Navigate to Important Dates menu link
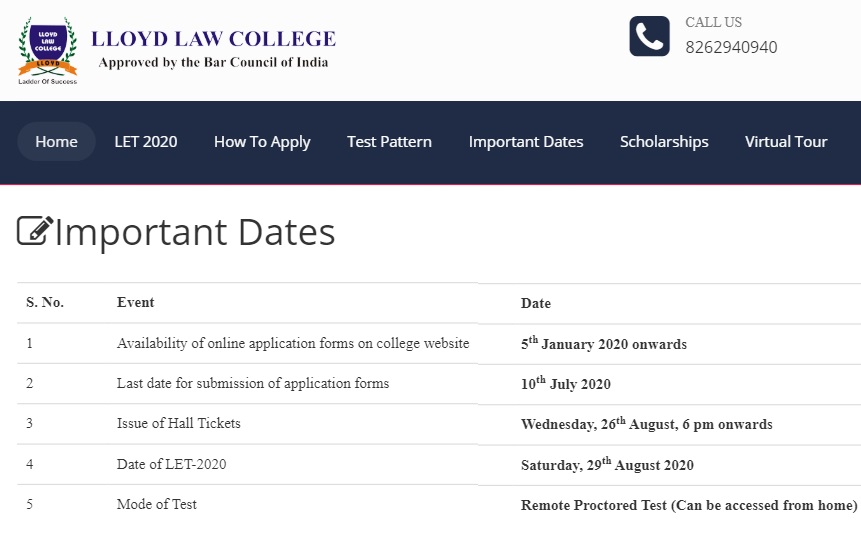The width and height of the screenshot is (861, 544). click(526, 142)
